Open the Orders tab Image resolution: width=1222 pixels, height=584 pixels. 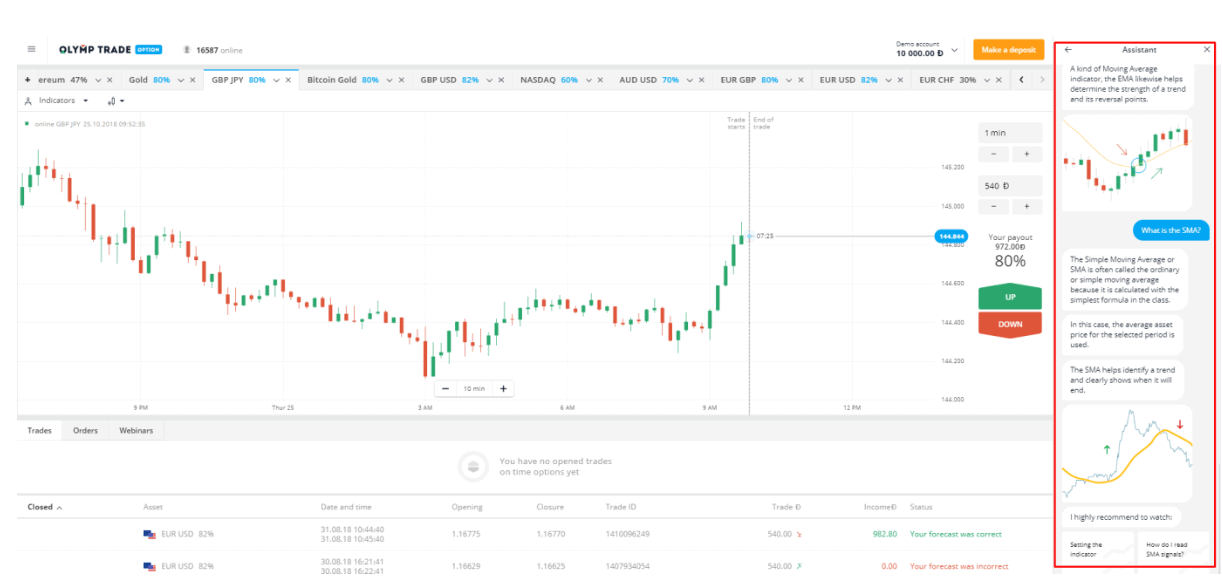[85, 431]
